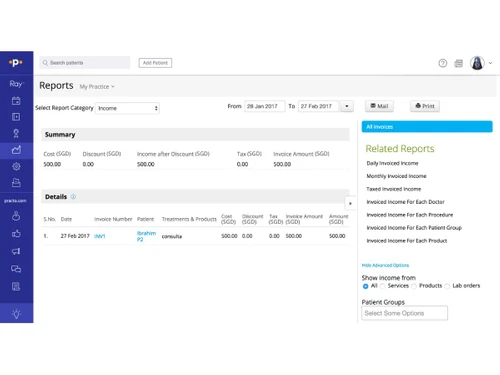This screenshot has height=375, width=500.
Task: Select the Lab orders radio button
Action: pos(447,286)
